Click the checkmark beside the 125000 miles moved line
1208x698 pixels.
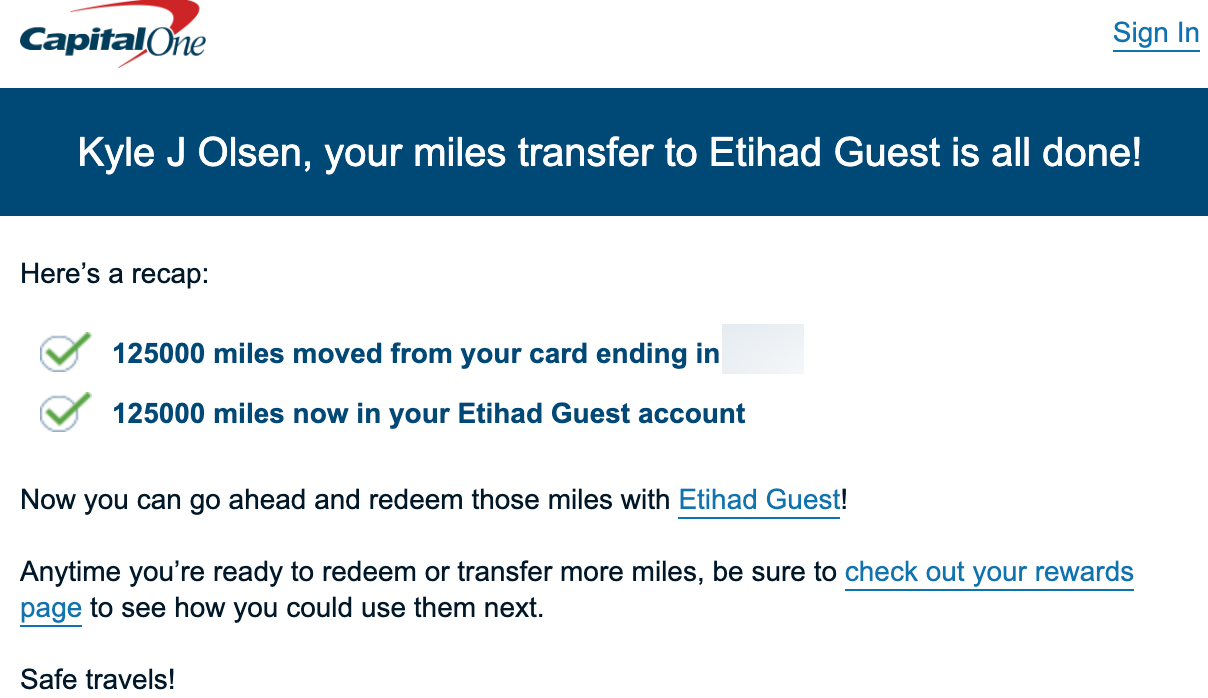[60, 352]
